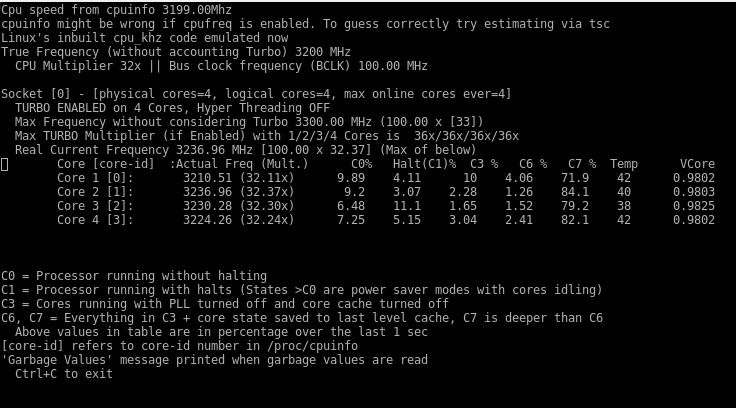Click the Core 1 [0] row label

click(95, 178)
